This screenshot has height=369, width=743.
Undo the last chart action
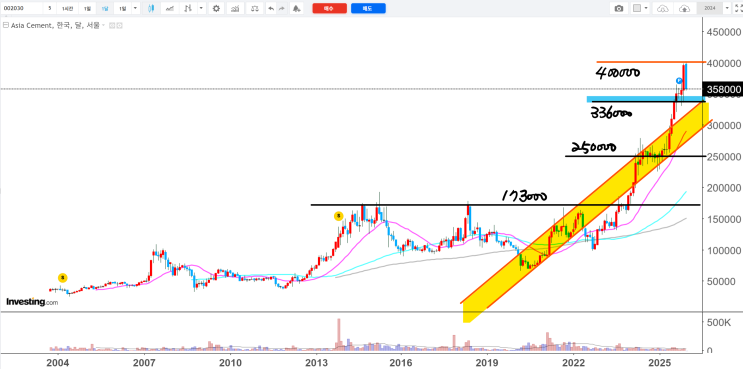click(271, 8)
